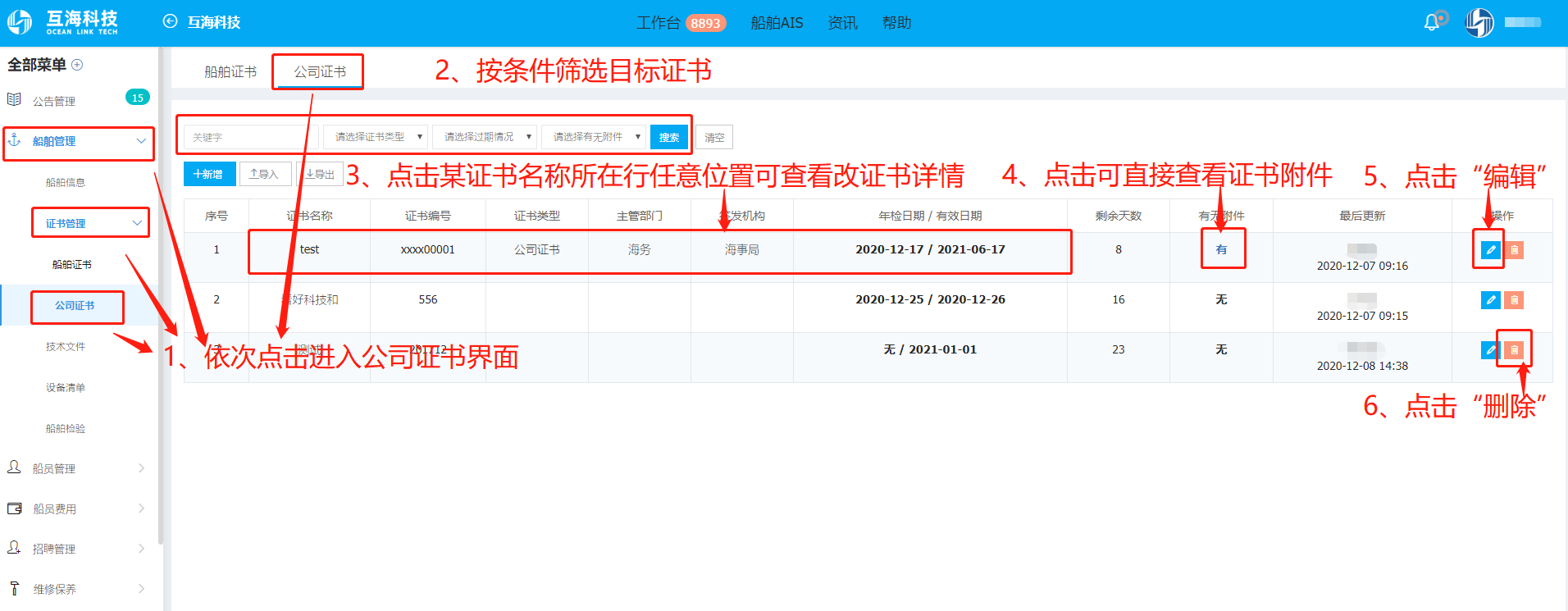The width and height of the screenshot is (1568, 611).
Task: Delete the test certificate row
Action: [x=1515, y=250]
